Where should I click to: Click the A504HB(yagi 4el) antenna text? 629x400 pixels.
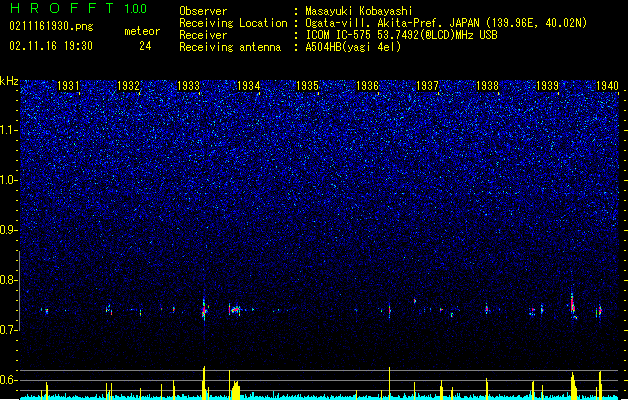pos(353,47)
